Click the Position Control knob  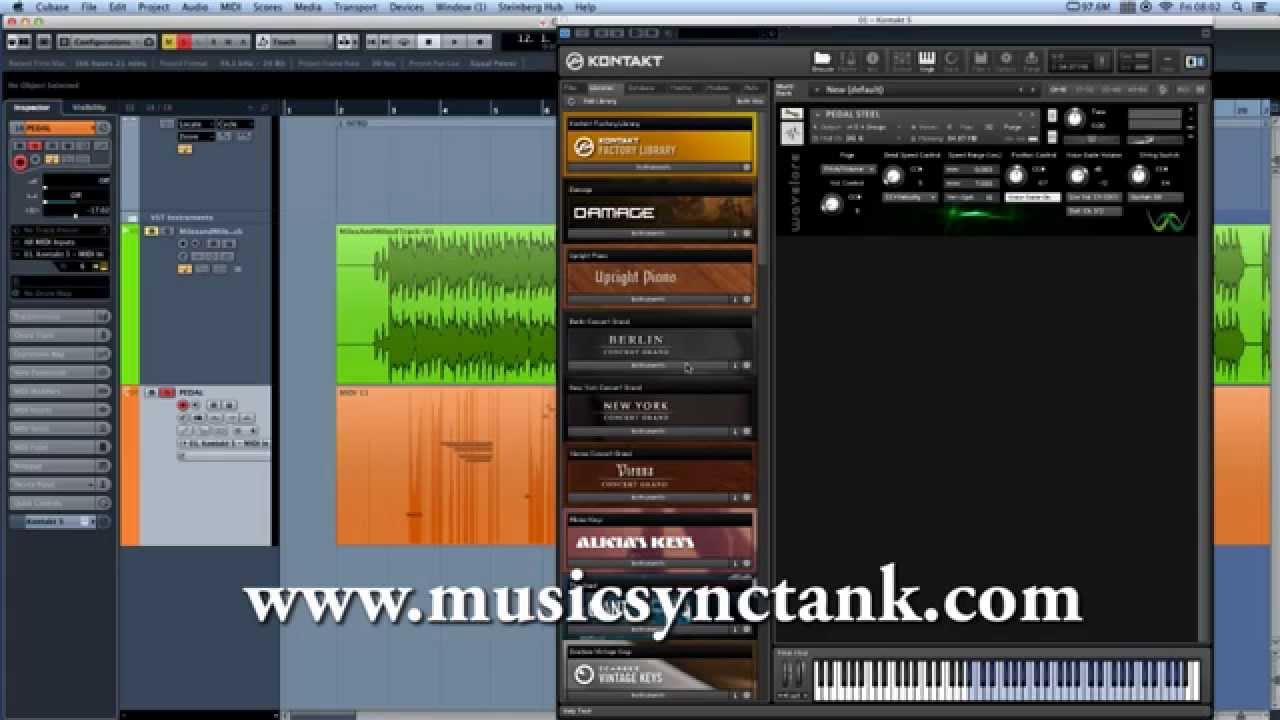coord(1016,175)
